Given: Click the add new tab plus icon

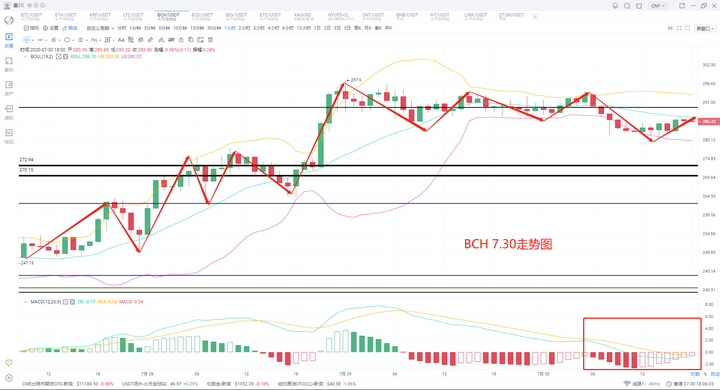Looking at the screenshot, I should click(535, 17).
